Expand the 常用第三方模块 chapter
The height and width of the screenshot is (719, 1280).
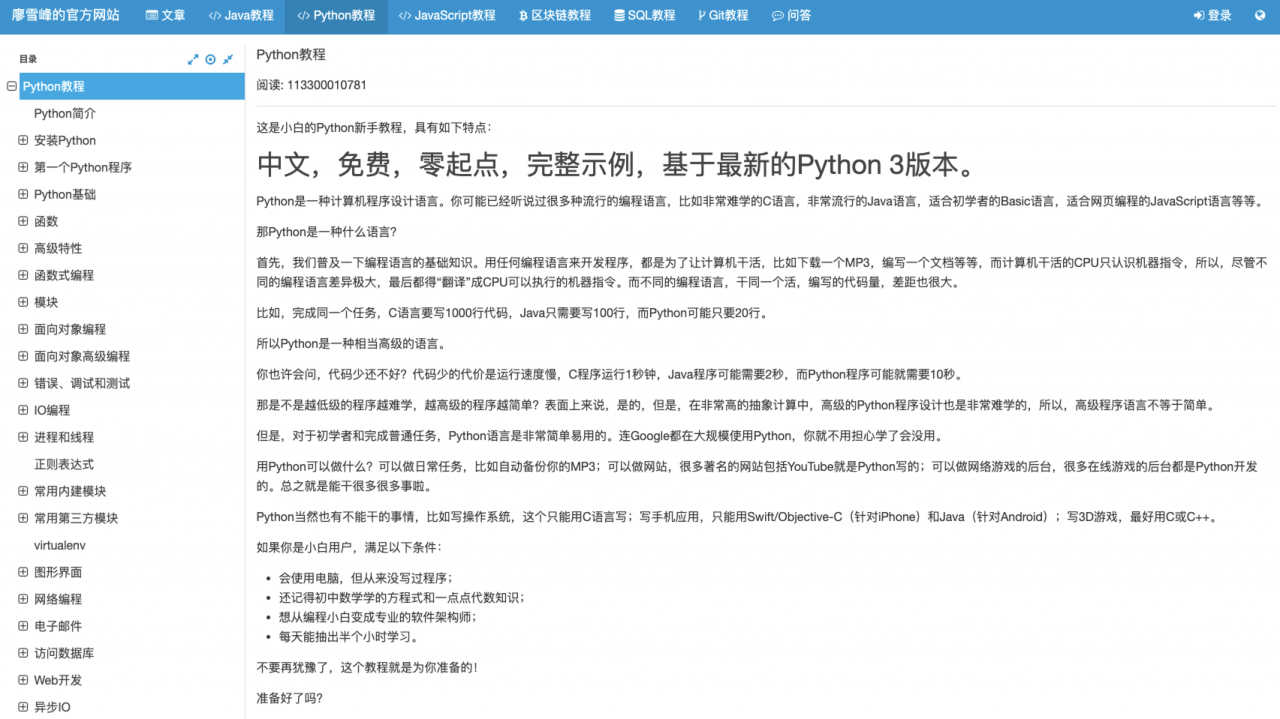tap(23, 518)
